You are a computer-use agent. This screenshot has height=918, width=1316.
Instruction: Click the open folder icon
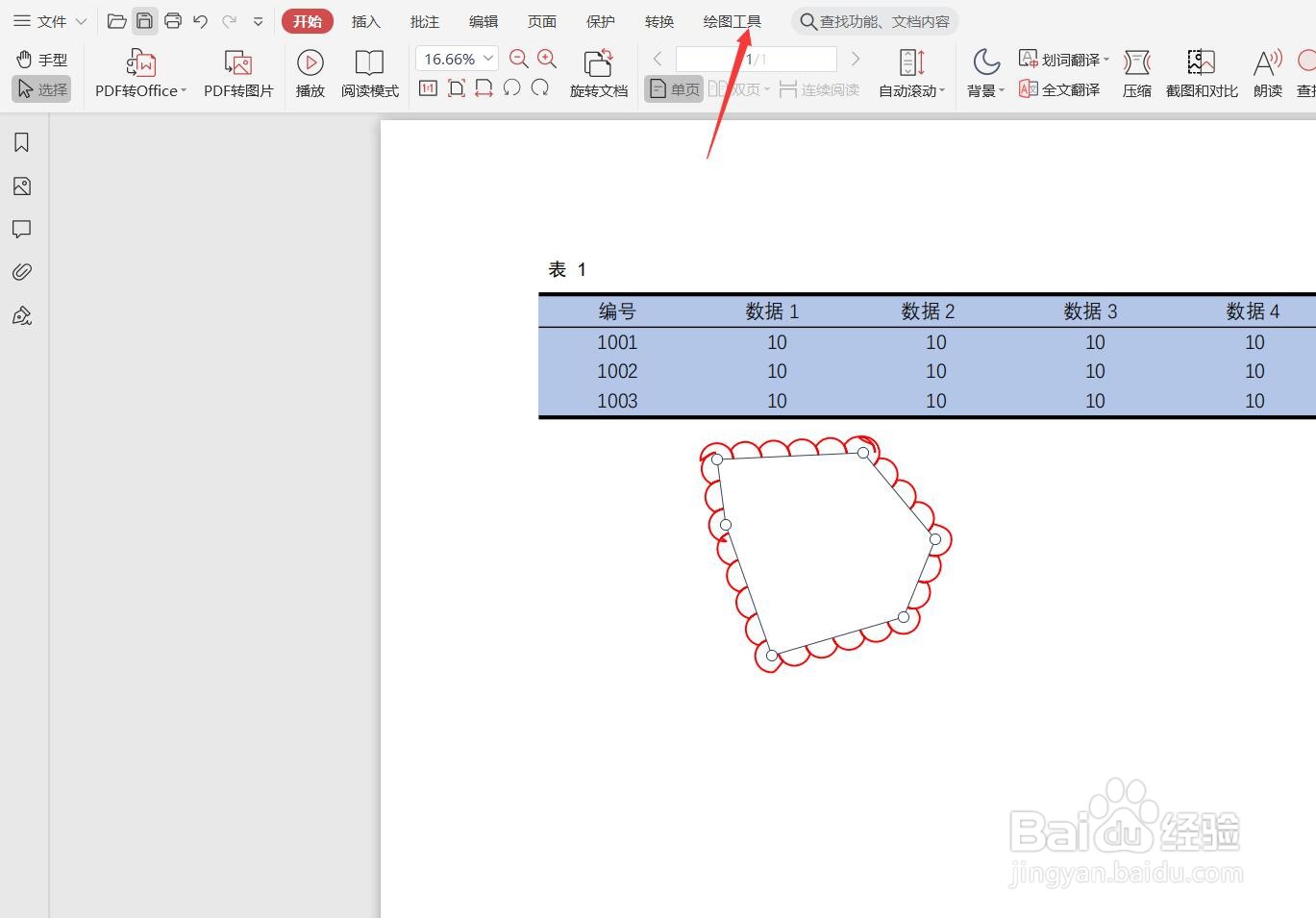(x=116, y=21)
